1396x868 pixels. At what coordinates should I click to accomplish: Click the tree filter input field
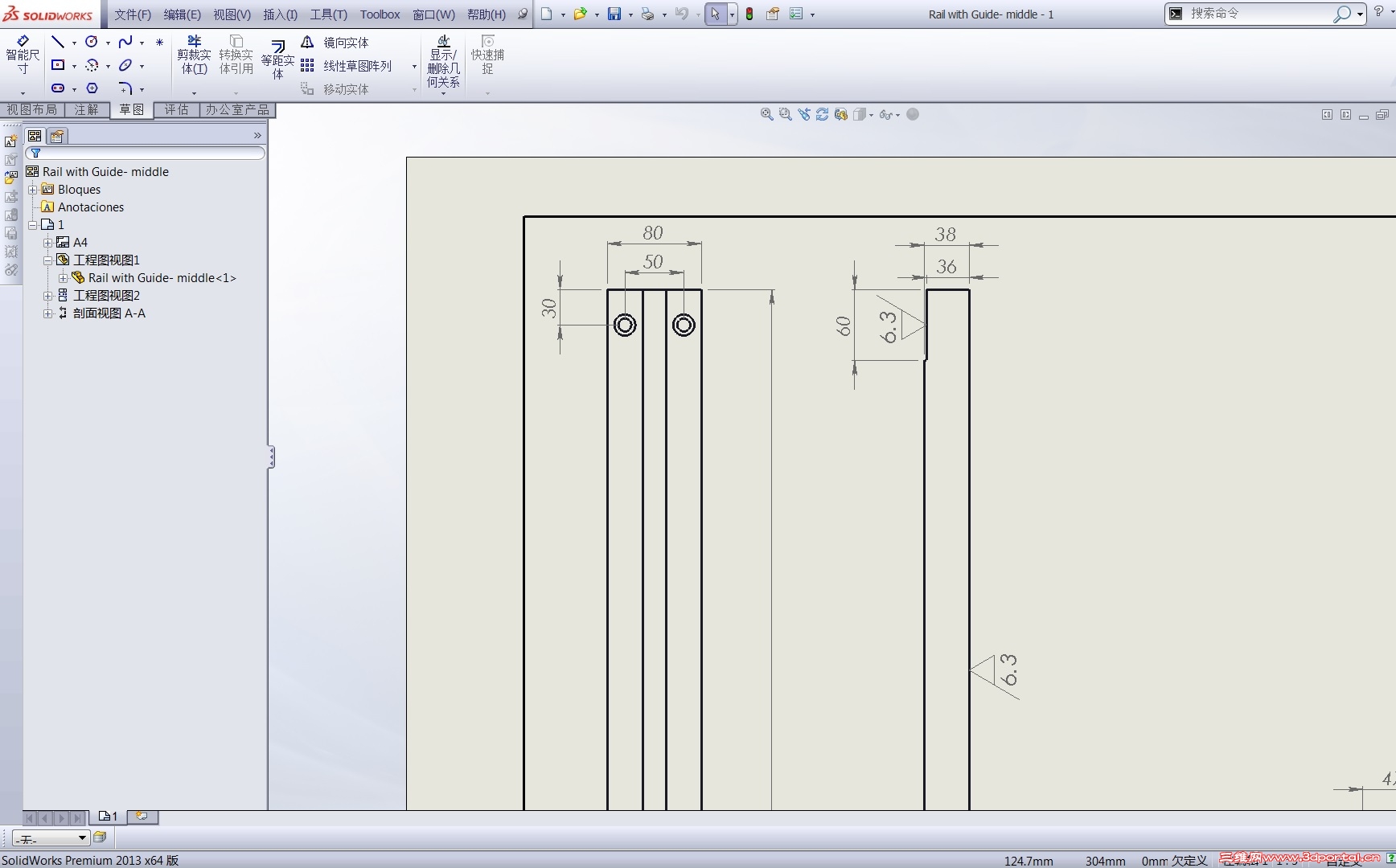pyautogui.click(x=145, y=153)
